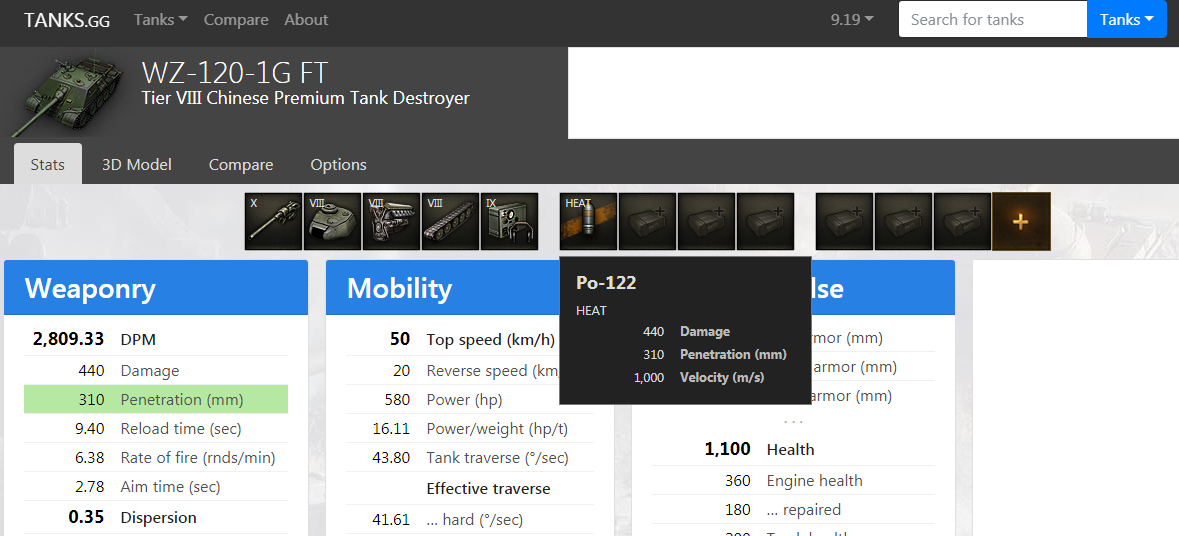Select the 2.78 Aim time (sec) row
The width and height of the screenshot is (1179, 536).
click(x=156, y=486)
